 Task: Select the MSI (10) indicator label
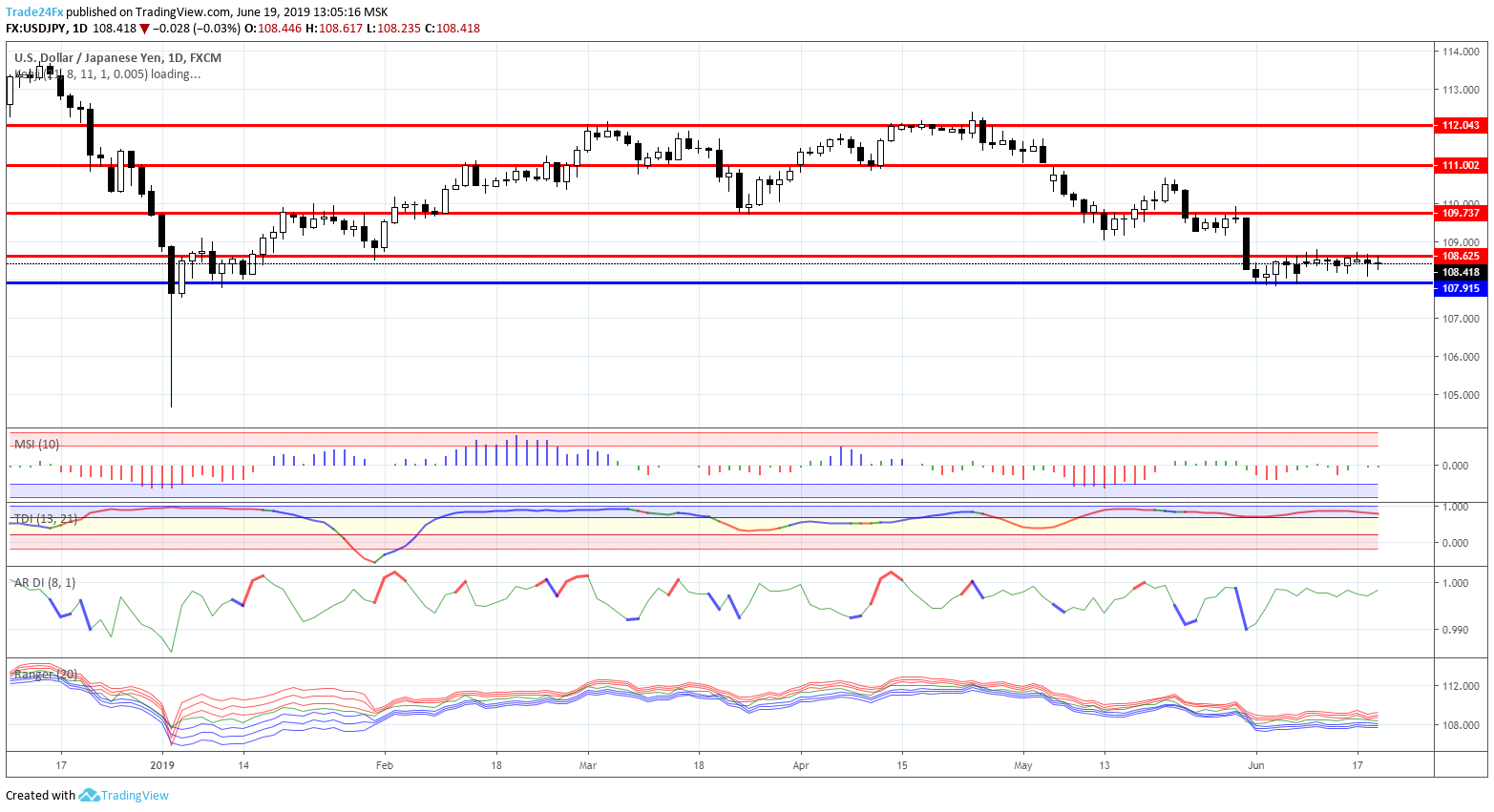click(36, 445)
